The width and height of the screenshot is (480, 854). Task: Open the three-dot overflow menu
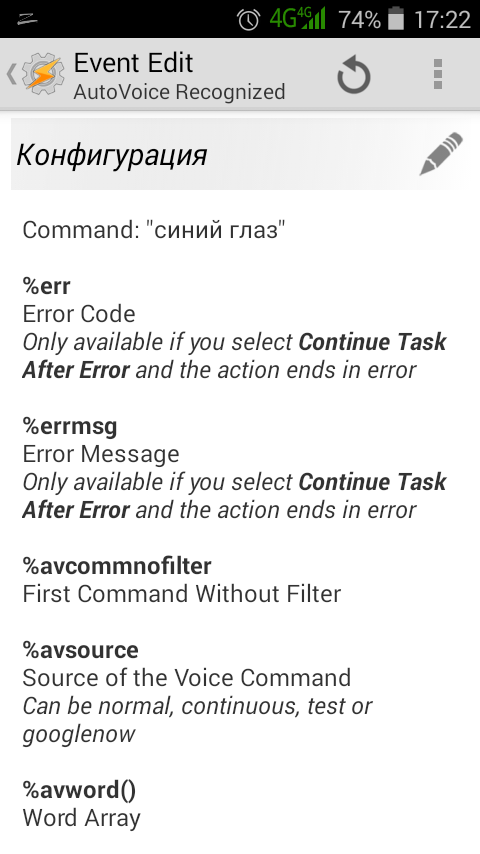coord(438,74)
